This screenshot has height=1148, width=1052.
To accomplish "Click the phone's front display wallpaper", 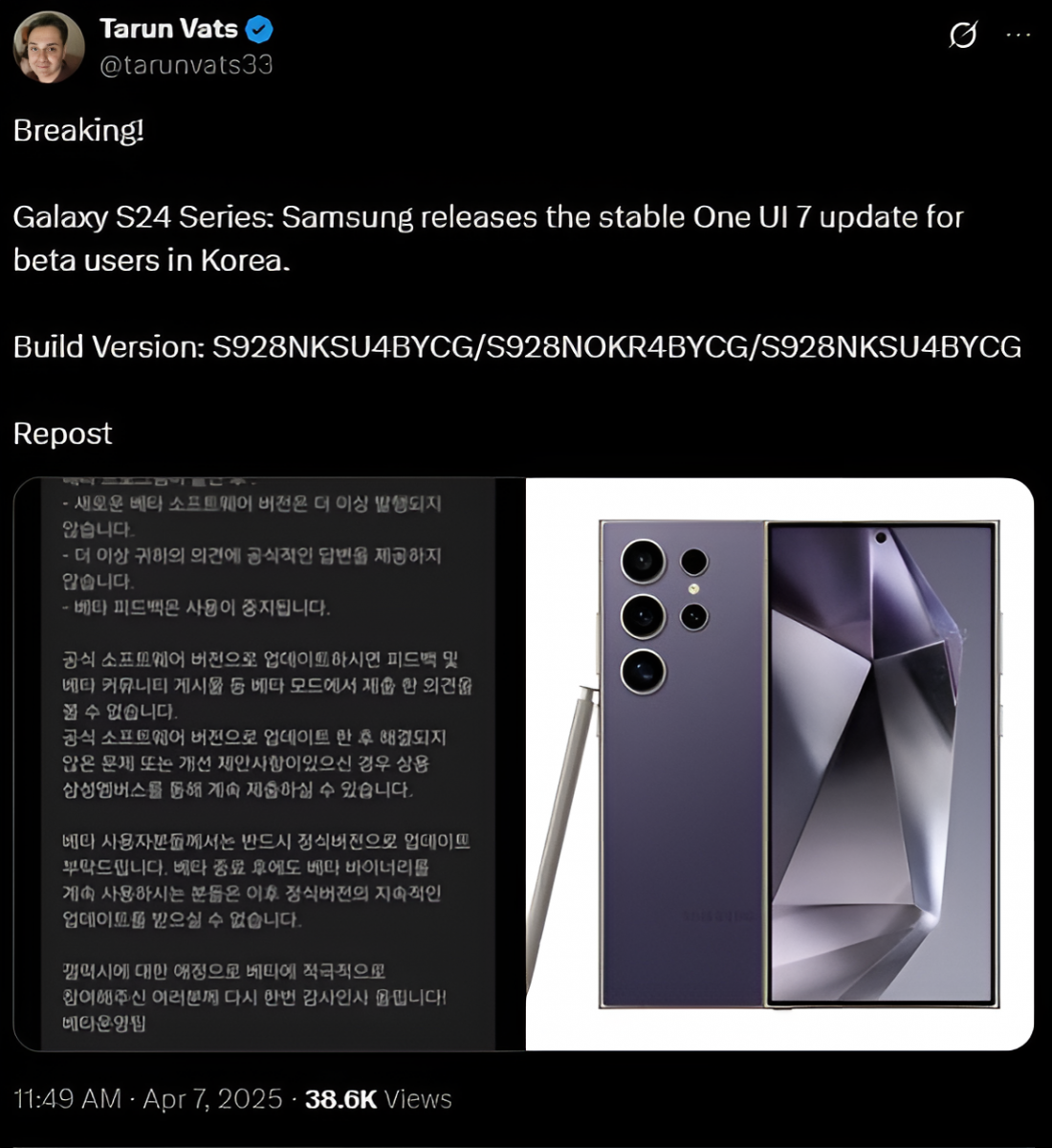I will [881, 763].
